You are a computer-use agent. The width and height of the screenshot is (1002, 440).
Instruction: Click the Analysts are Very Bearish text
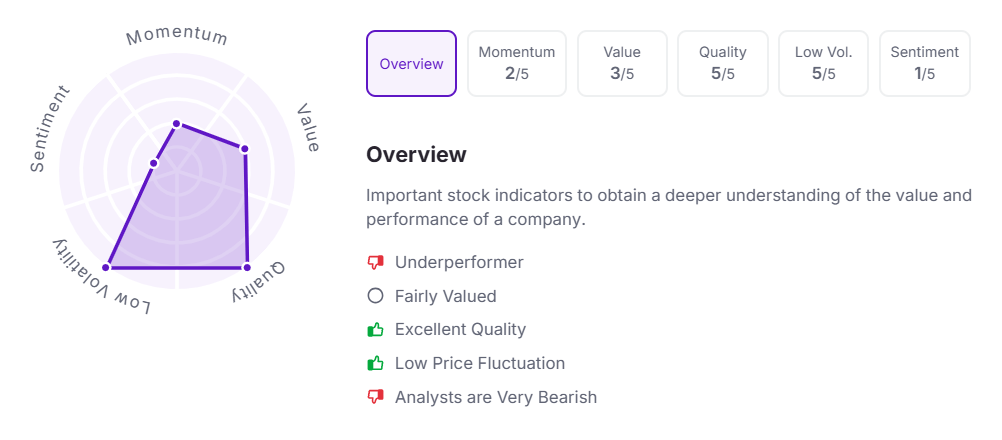[496, 397]
